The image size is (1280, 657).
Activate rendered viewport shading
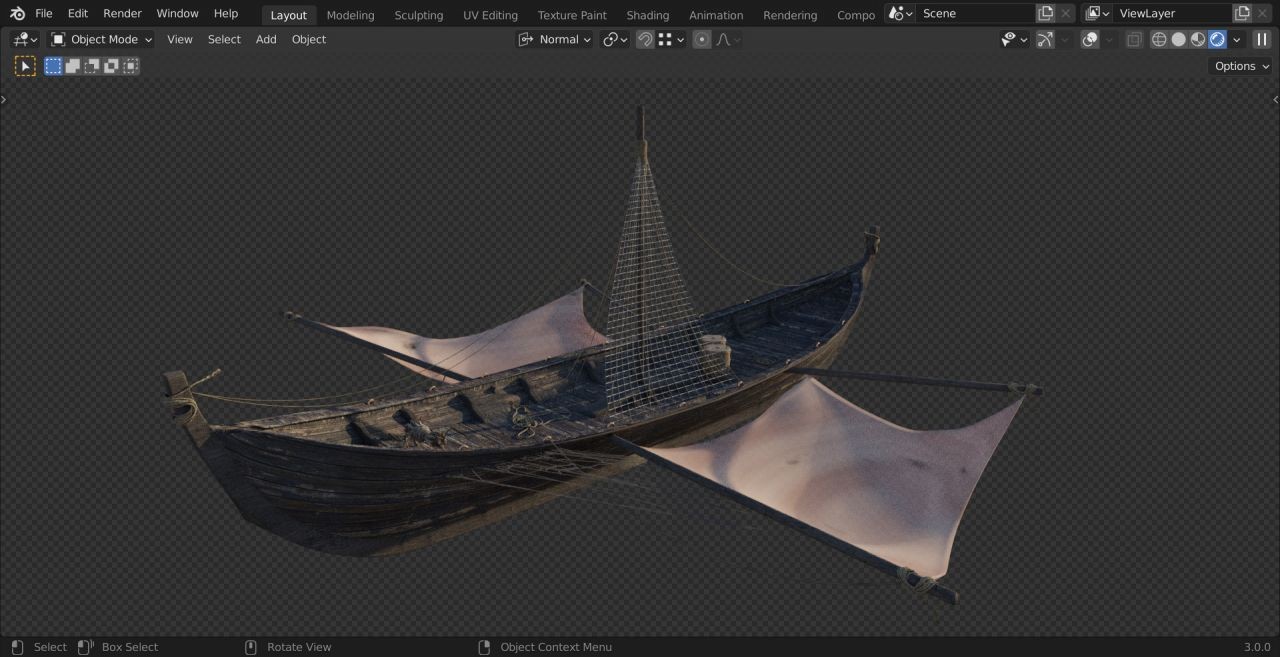pyautogui.click(x=1217, y=39)
